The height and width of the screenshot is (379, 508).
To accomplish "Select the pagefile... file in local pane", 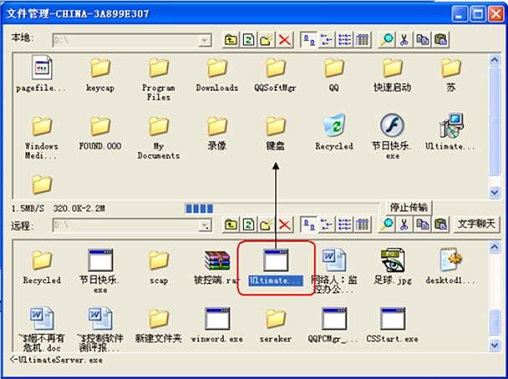I will point(42,74).
